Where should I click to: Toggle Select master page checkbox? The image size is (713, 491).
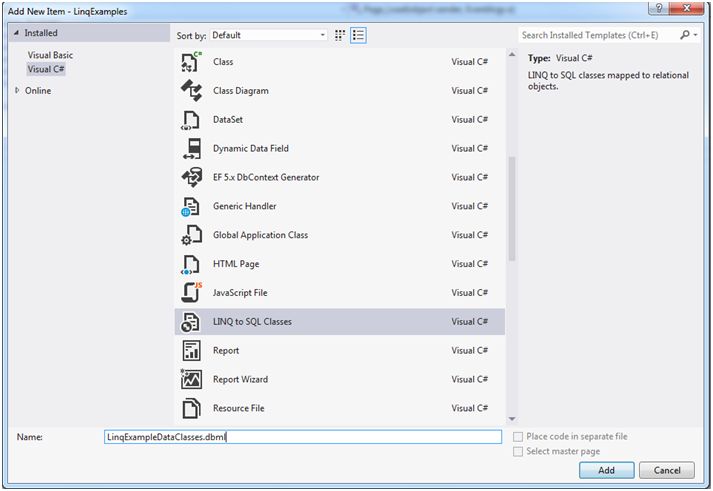point(517,451)
